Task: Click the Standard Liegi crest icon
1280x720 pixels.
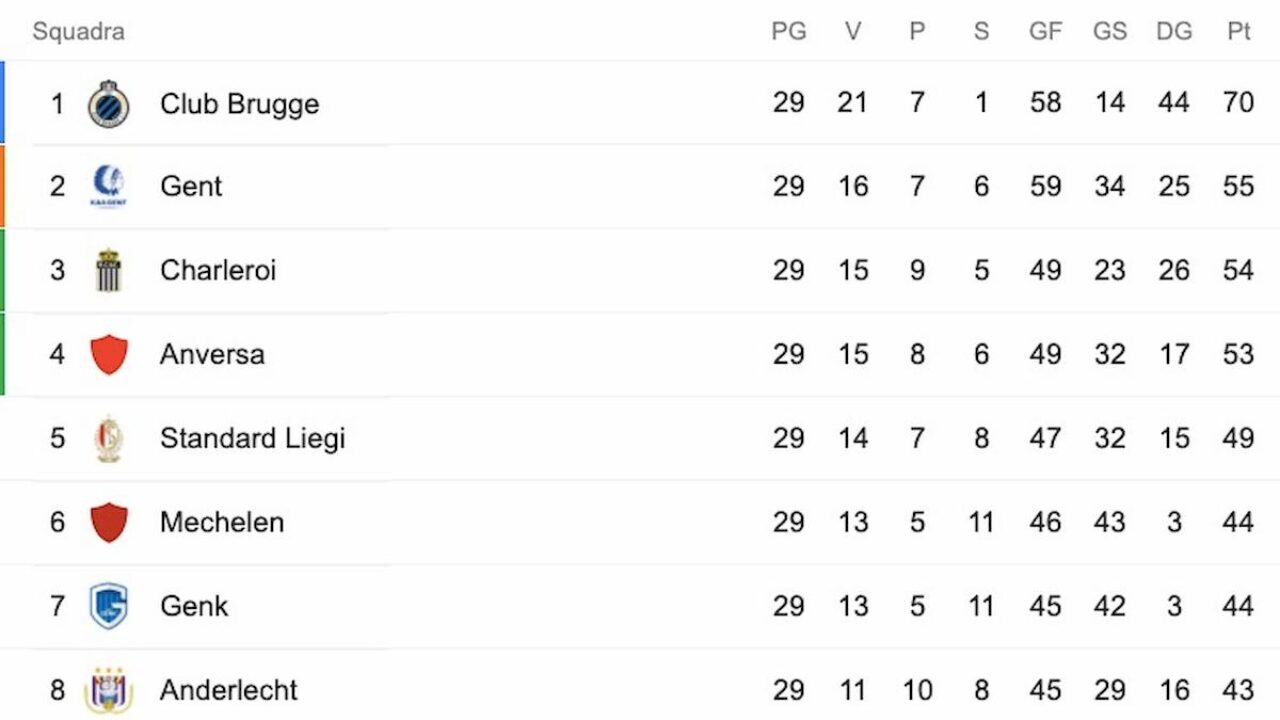Action: tap(108, 438)
